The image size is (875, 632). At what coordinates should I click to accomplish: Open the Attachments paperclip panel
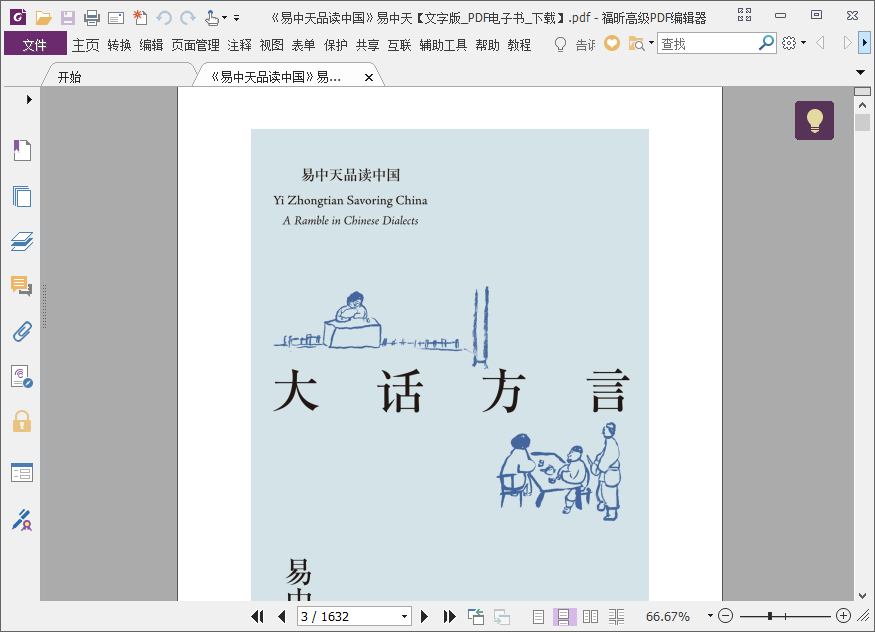point(22,331)
